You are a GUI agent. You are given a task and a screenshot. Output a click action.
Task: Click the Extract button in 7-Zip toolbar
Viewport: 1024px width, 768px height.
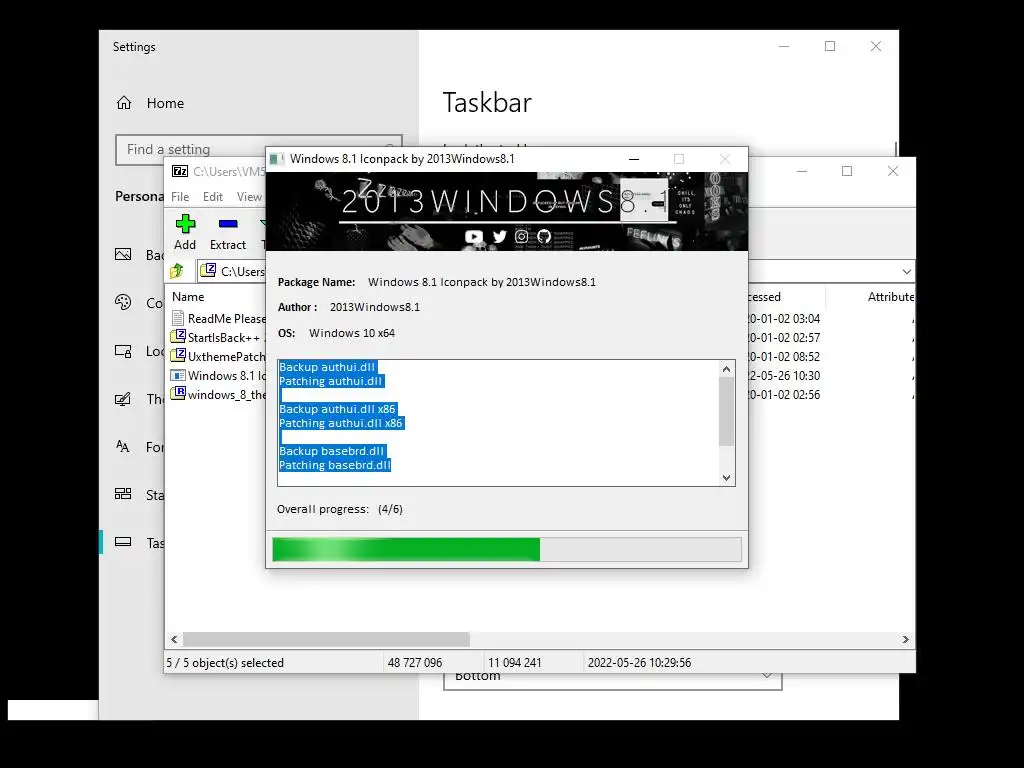click(228, 232)
